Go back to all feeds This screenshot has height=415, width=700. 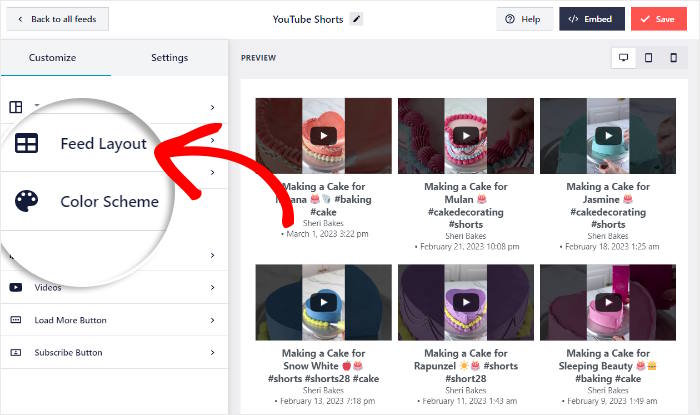coord(57,19)
